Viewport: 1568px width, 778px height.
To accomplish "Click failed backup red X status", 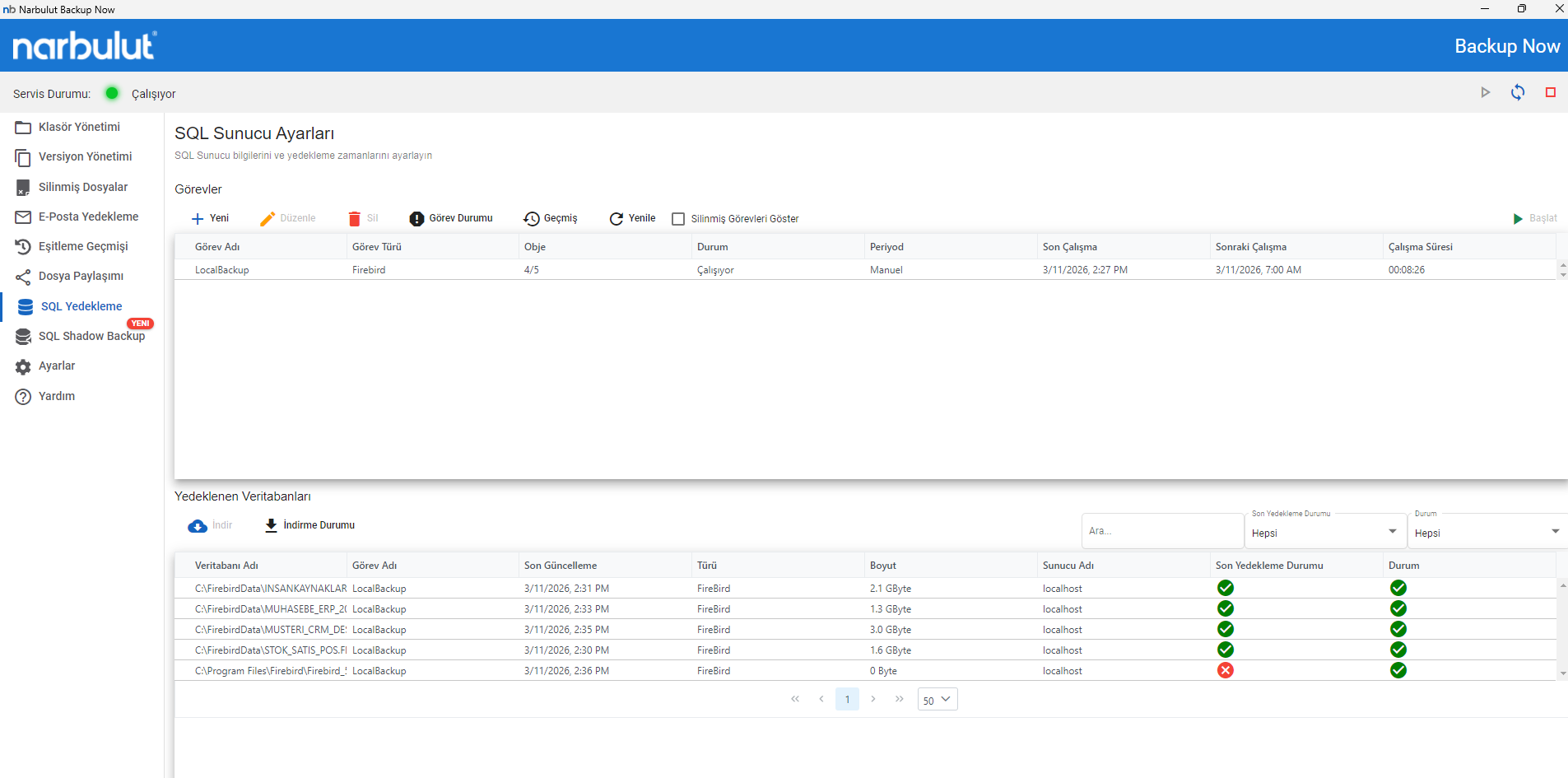I will [x=1225, y=670].
